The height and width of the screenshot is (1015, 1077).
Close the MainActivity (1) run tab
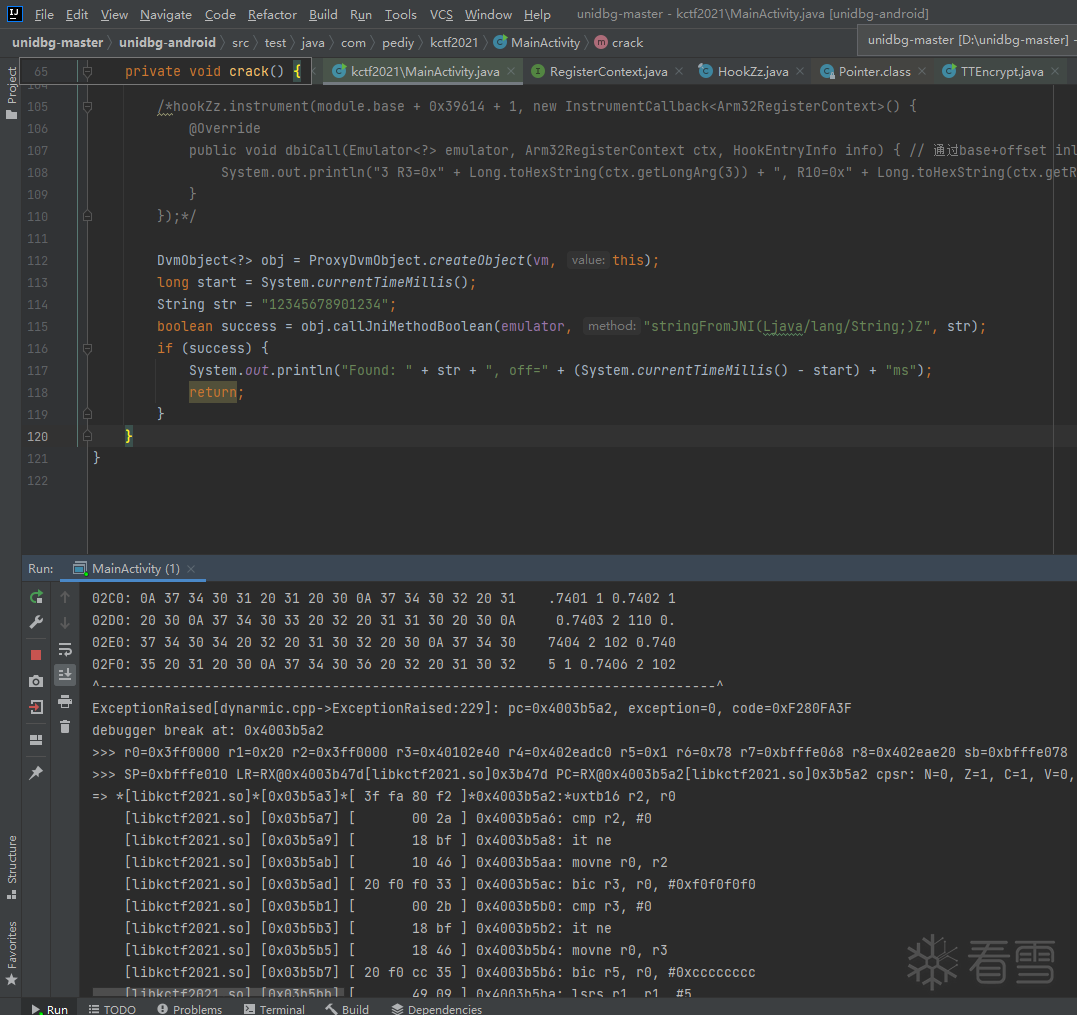[x=191, y=569]
